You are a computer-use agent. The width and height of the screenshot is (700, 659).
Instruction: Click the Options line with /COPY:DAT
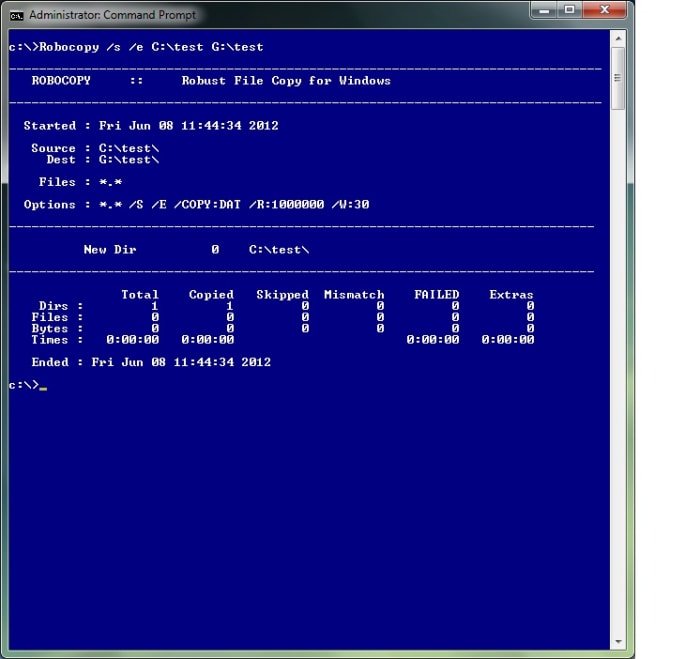tap(196, 204)
